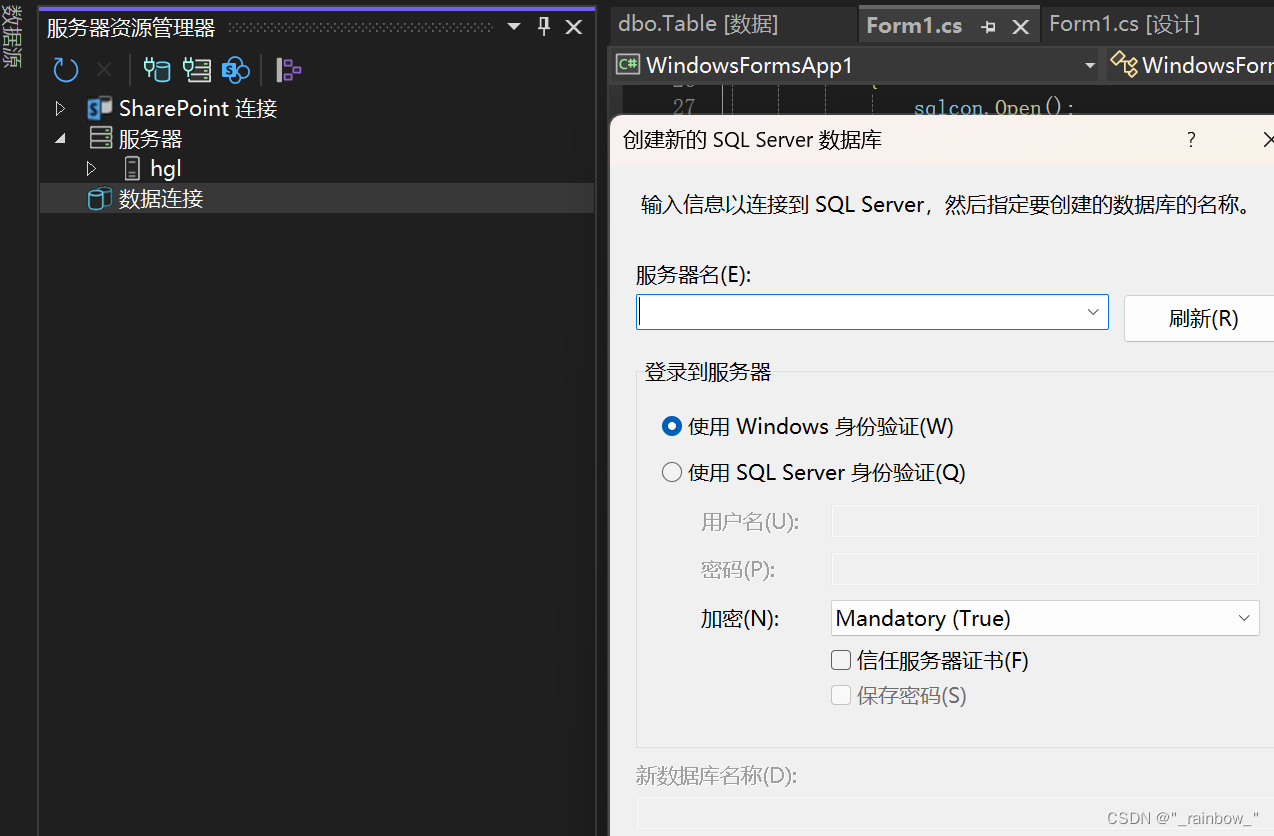Click the Add SharePoint connection icon
The width and height of the screenshot is (1274, 836).
tap(236, 69)
